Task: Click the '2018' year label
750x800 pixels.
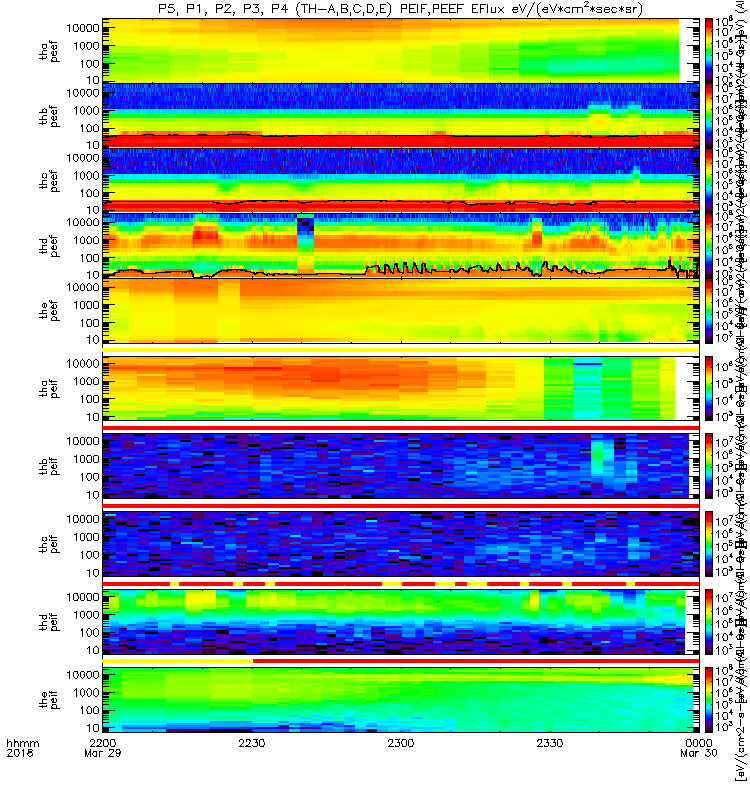Action: pos(19,753)
